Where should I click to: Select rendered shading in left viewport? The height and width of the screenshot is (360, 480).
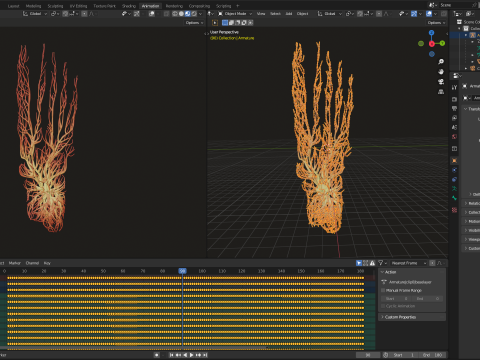coord(194,14)
